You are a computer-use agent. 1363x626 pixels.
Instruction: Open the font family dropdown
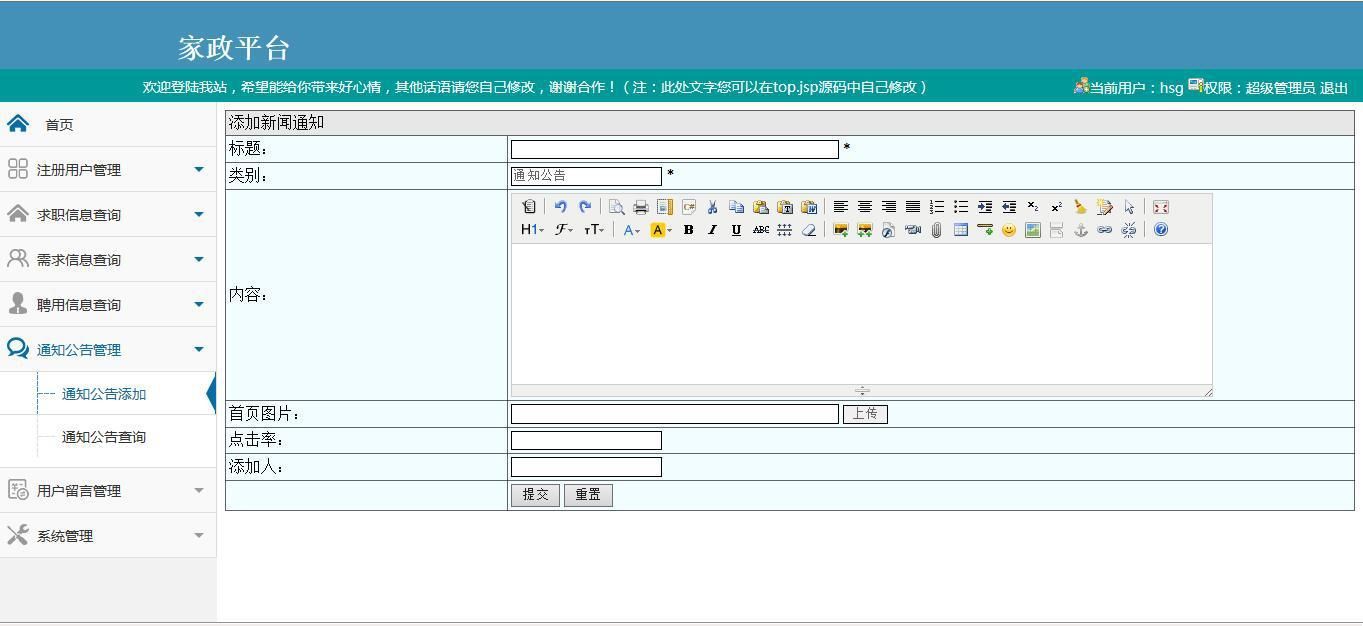tap(564, 230)
